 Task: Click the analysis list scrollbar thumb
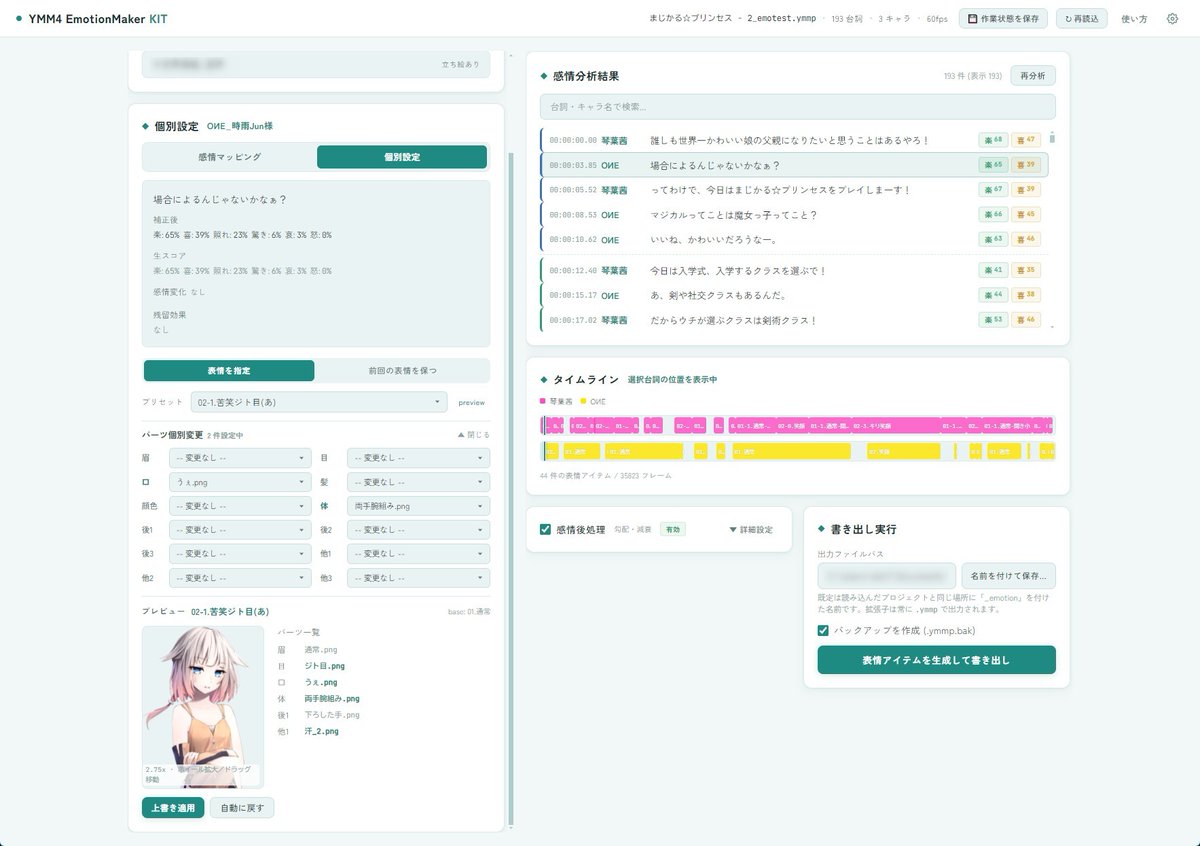(1052, 139)
